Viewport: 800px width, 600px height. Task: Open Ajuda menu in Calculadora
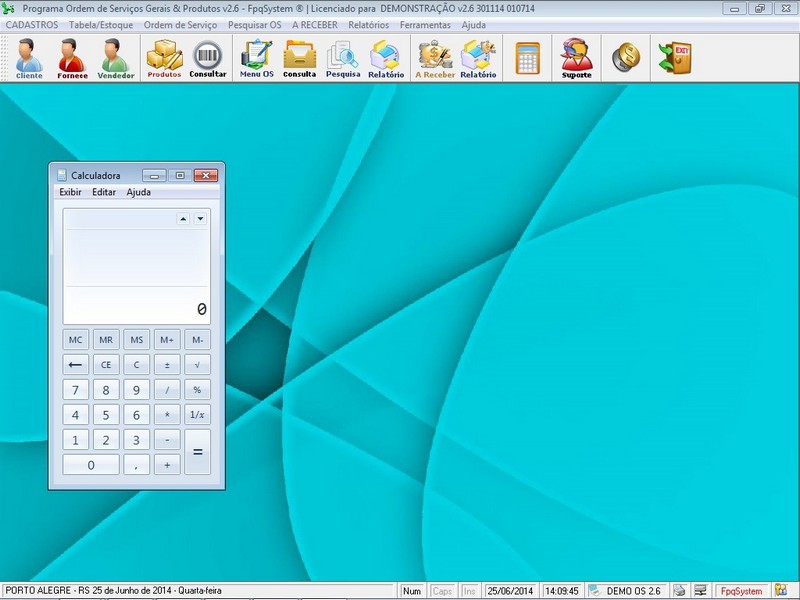pyautogui.click(x=138, y=192)
